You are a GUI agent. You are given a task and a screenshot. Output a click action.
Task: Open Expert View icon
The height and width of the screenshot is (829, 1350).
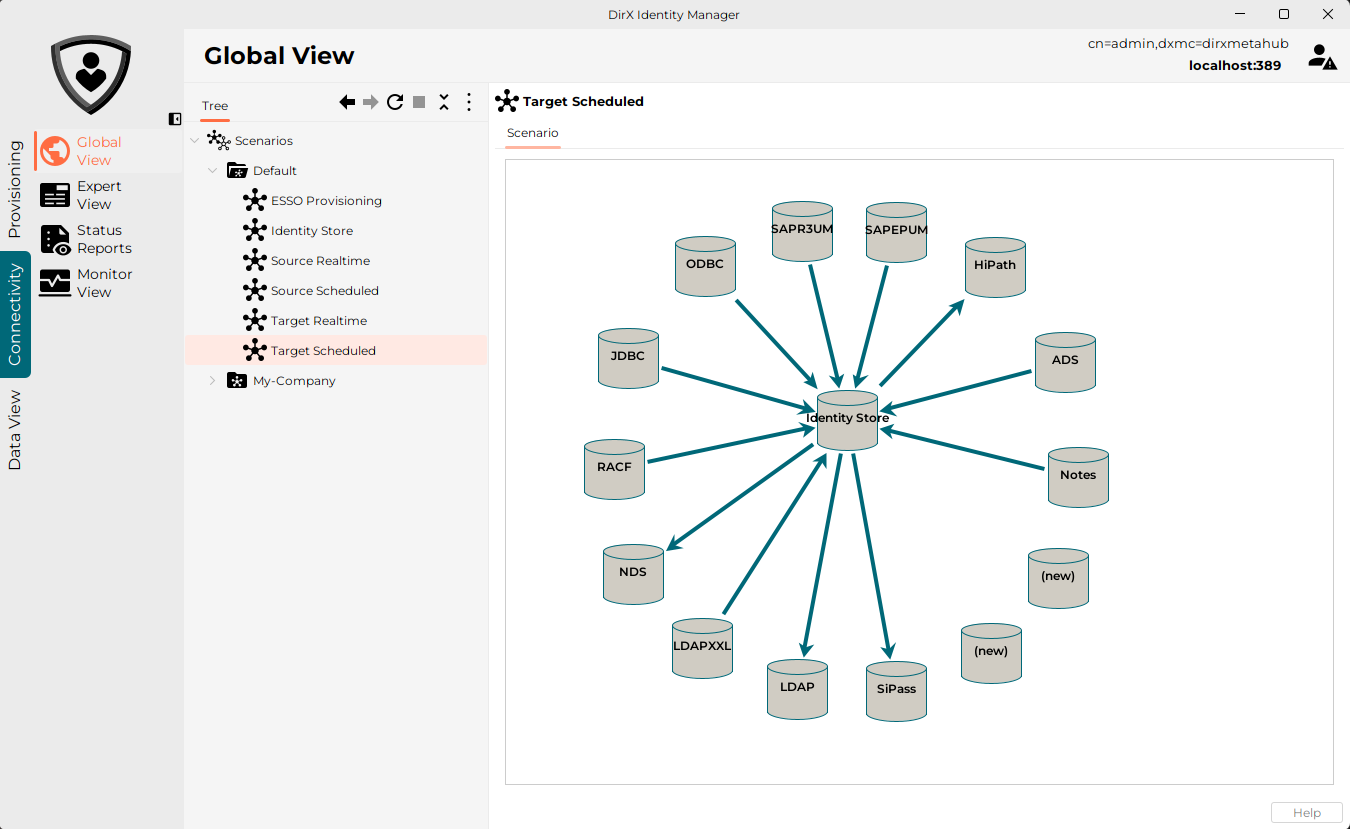[x=55, y=195]
